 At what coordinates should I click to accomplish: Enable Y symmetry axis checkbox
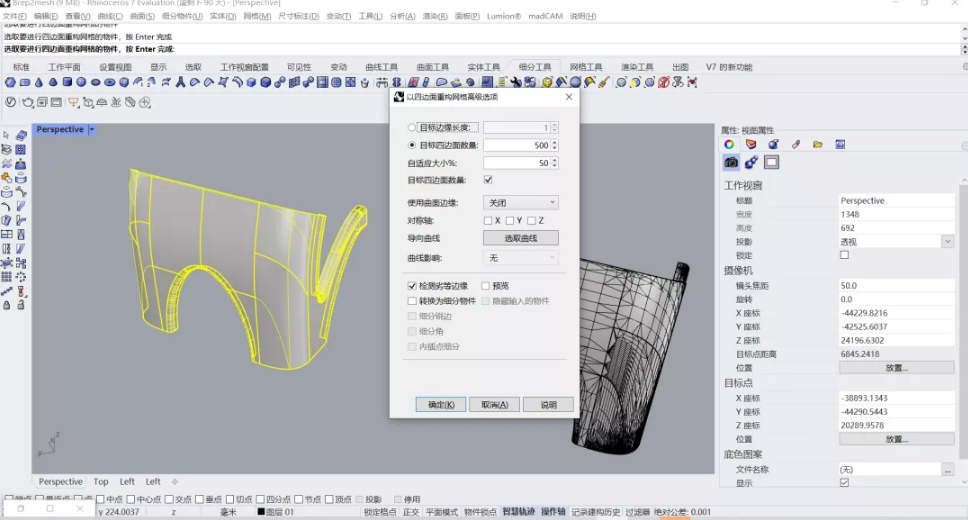pyautogui.click(x=510, y=220)
